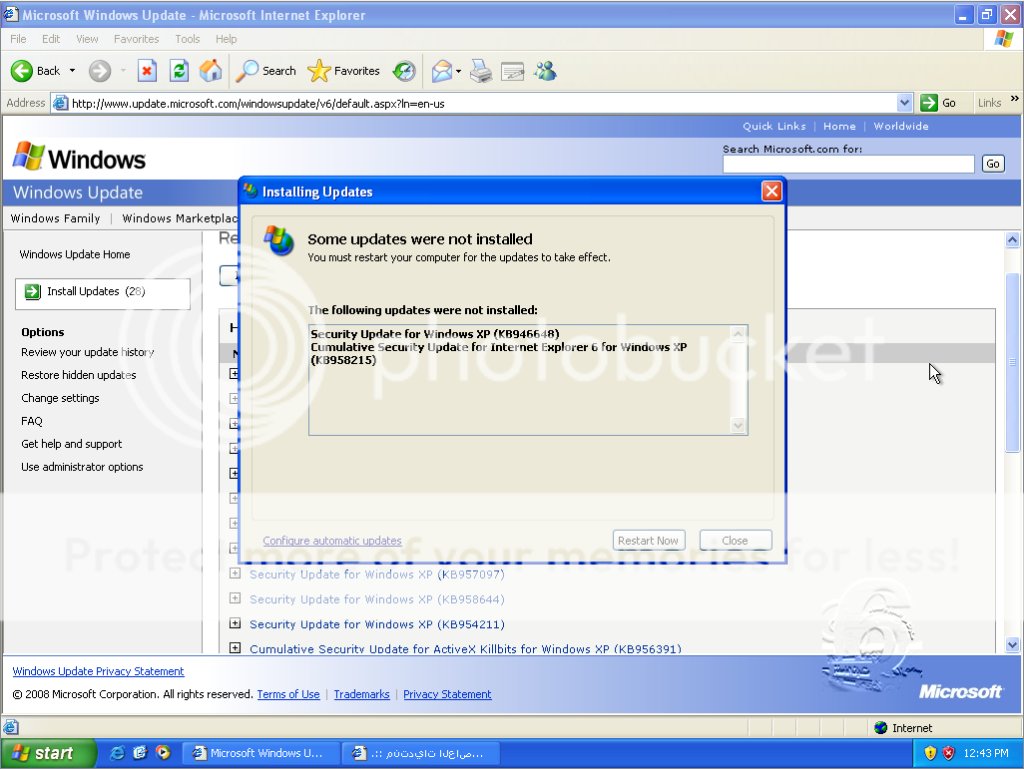1024x769 pixels.
Task: Click the Install Updates (28) button
Action: click(103, 292)
